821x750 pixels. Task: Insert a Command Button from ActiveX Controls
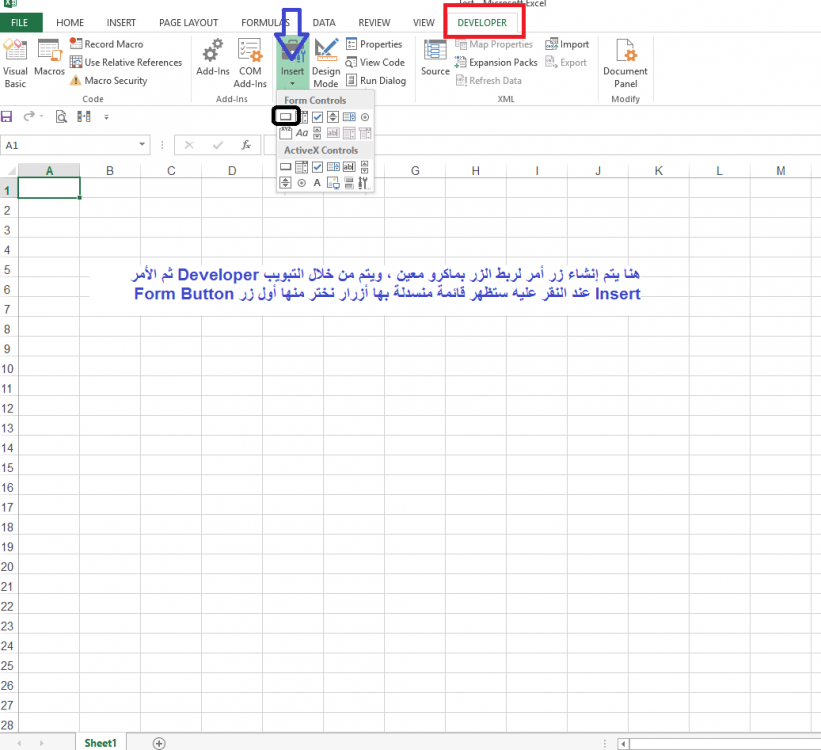click(x=285, y=167)
